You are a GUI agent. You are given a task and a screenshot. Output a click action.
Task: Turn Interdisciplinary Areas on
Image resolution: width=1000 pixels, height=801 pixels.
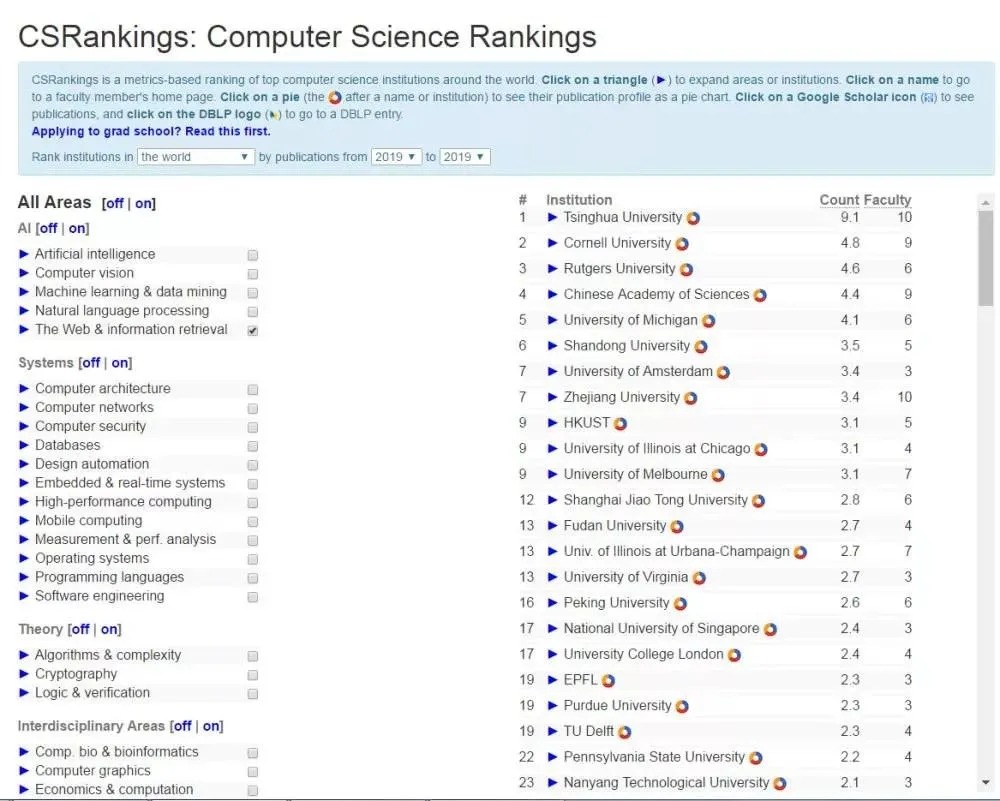point(211,726)
